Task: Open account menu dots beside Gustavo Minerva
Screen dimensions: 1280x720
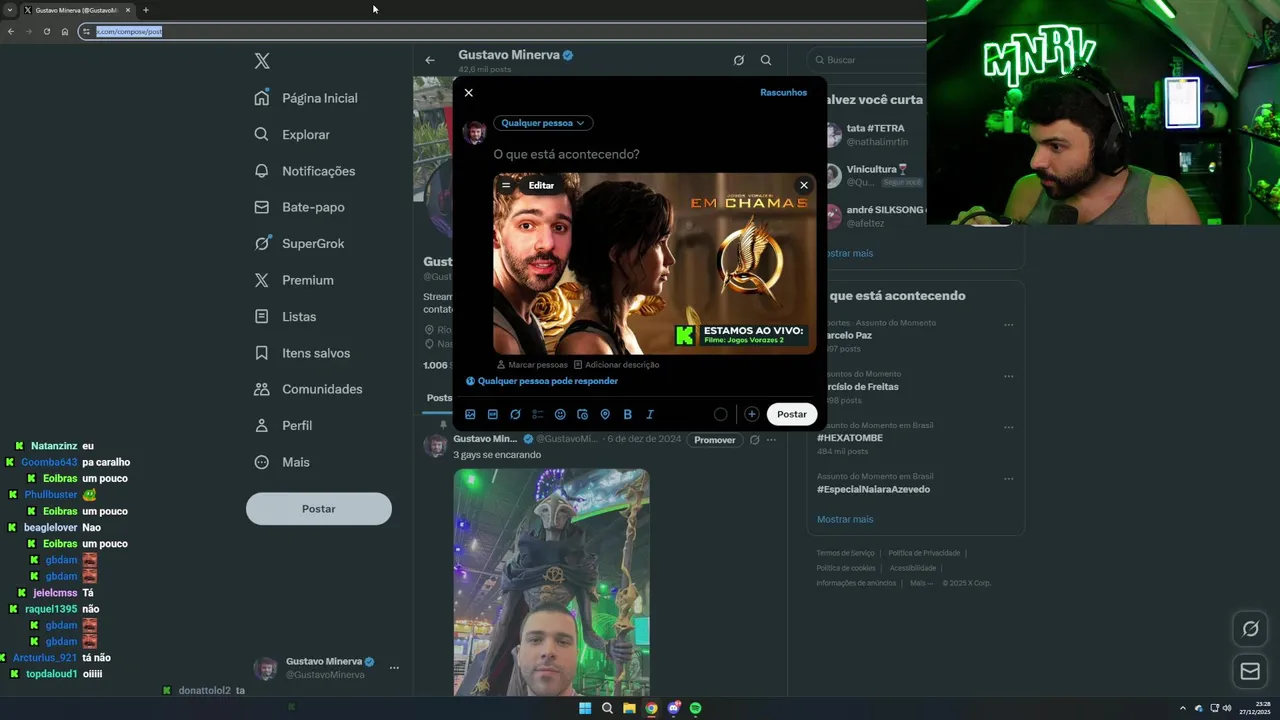Action: click(394, 668)
